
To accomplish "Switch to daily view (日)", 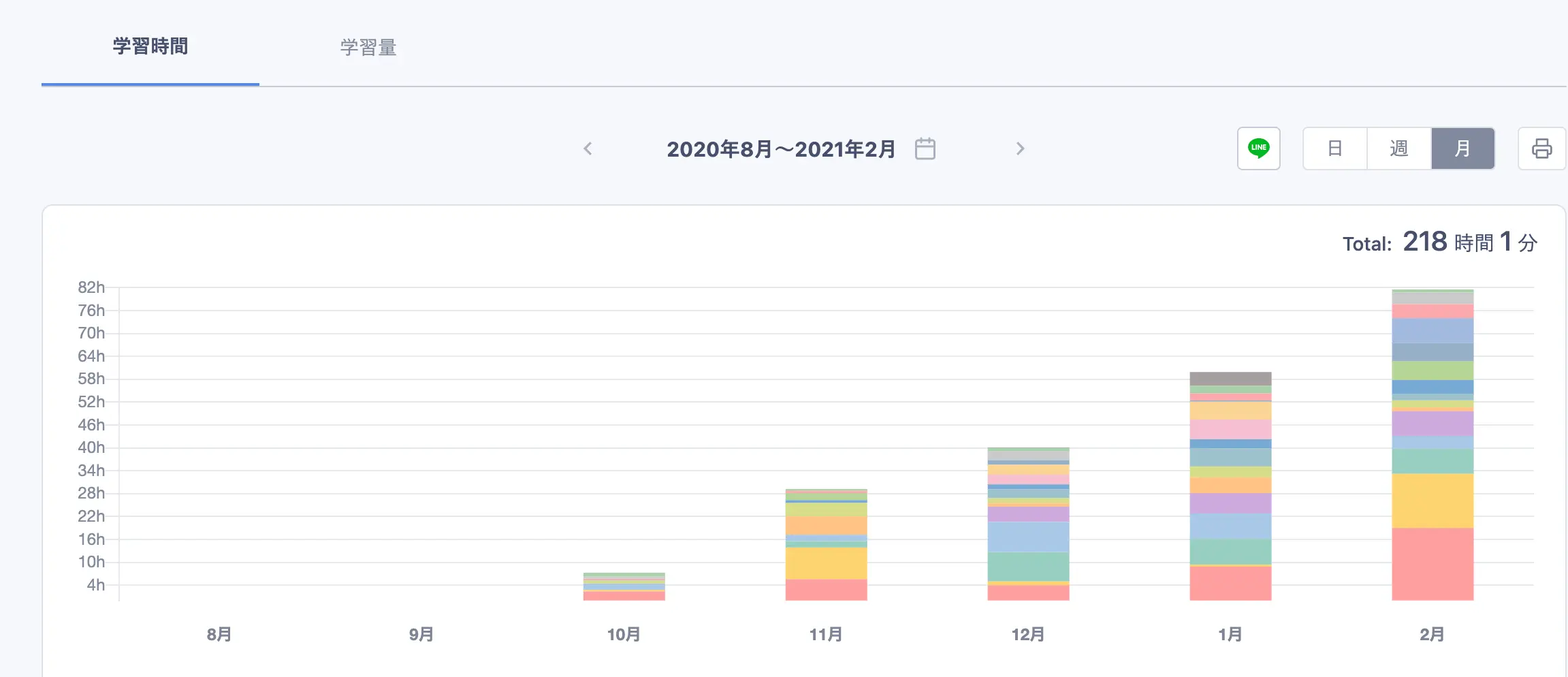I will pyautogui.click(x=1334, y=148).
